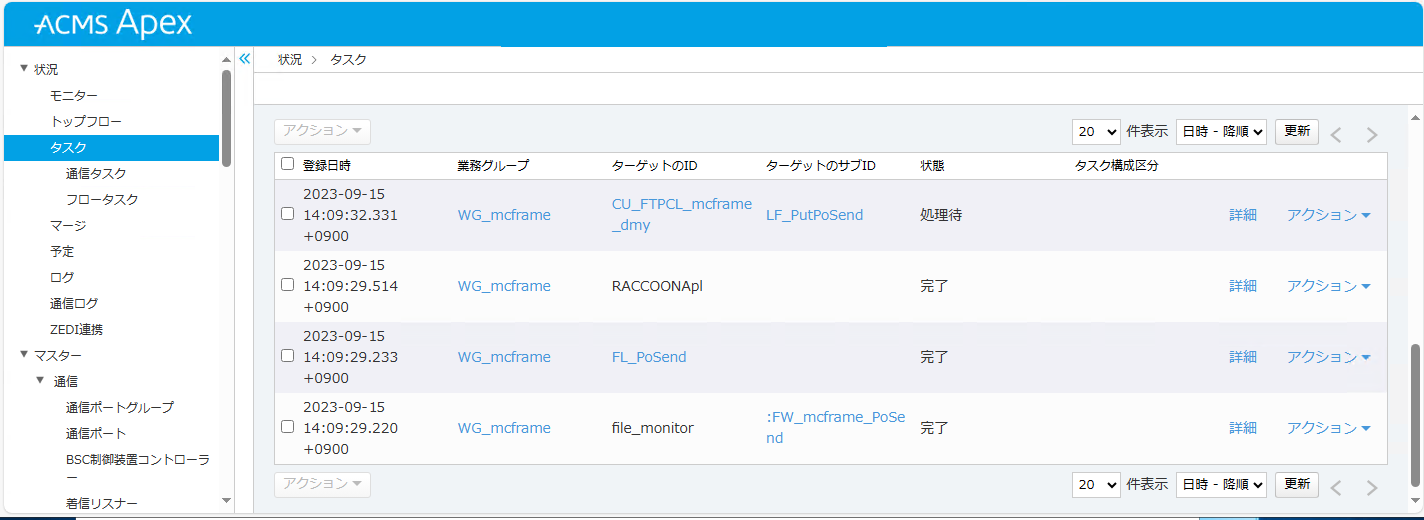
Task: Open 詳細 for the file_monitor row
Action: click(x=1243, y=428)
